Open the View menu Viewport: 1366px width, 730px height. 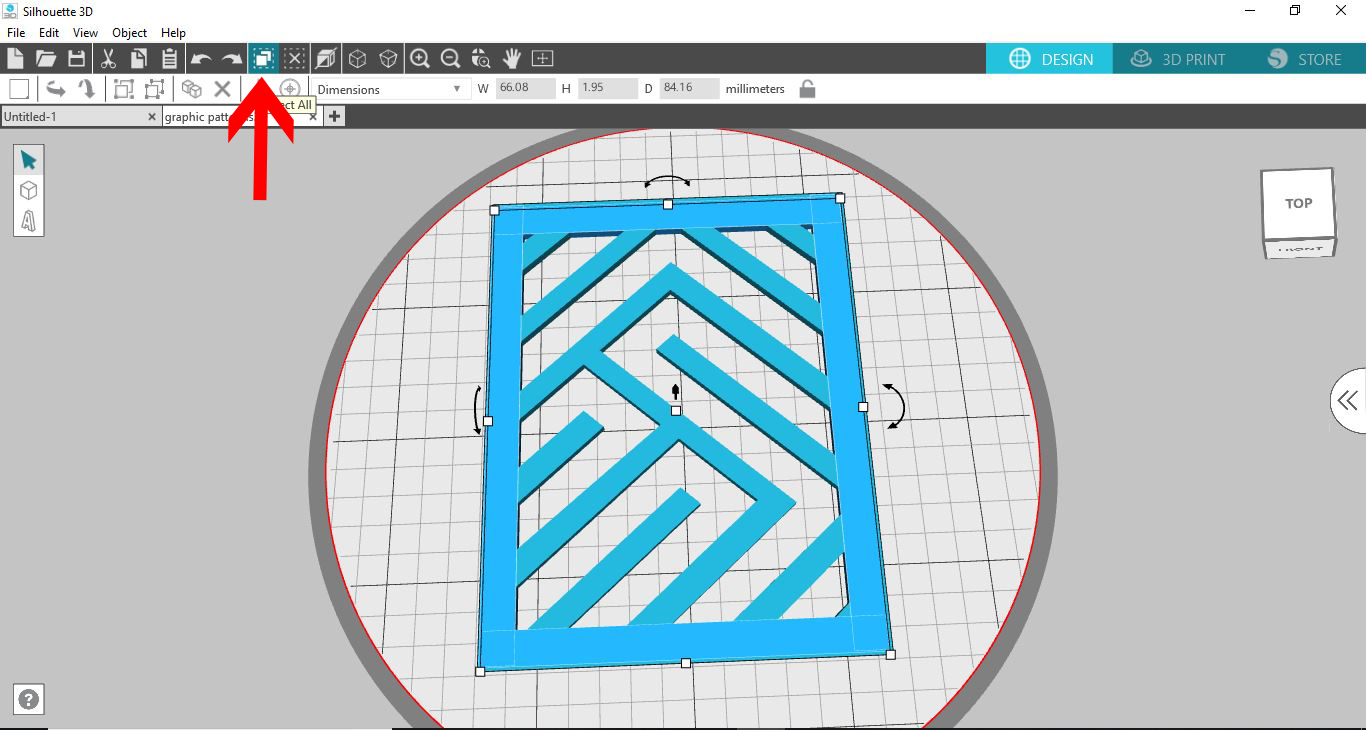coord(85,33)
